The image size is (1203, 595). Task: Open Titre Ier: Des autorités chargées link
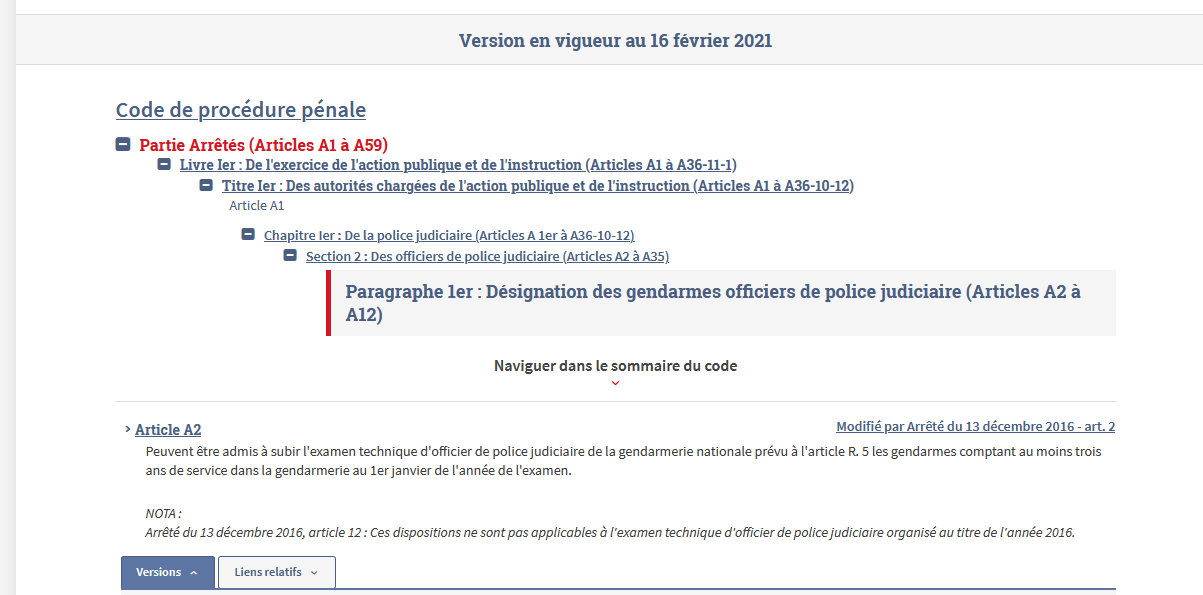coord(538,186)
